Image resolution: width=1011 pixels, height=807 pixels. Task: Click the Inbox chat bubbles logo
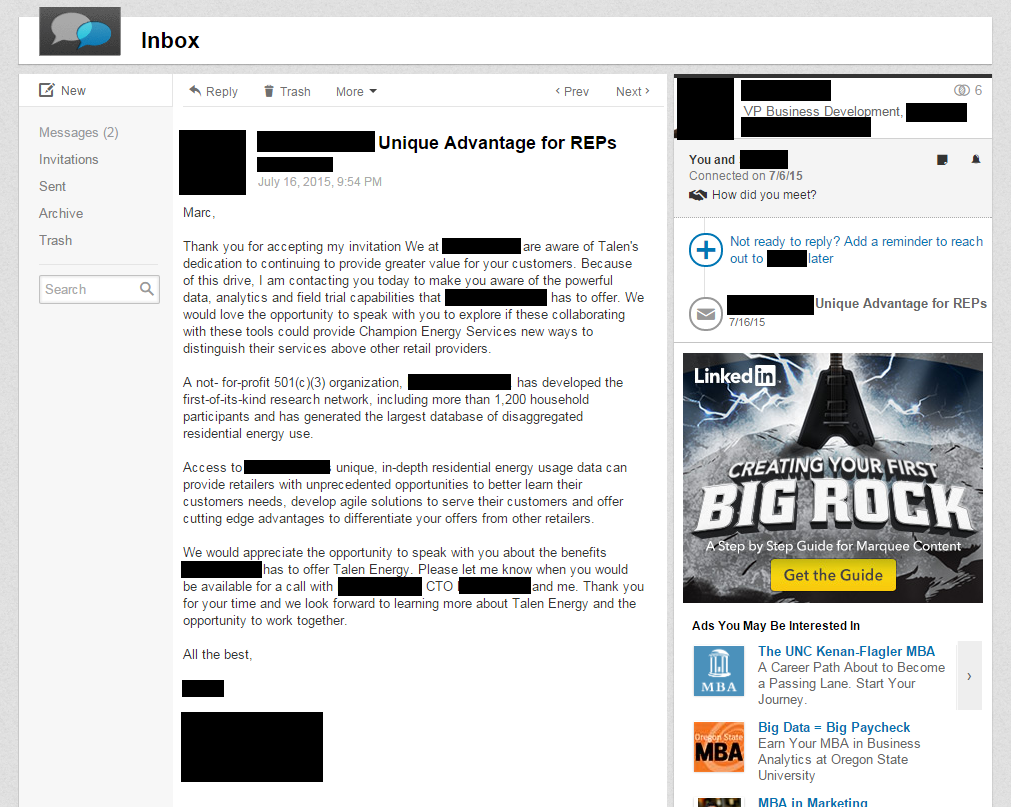(80, 31)
